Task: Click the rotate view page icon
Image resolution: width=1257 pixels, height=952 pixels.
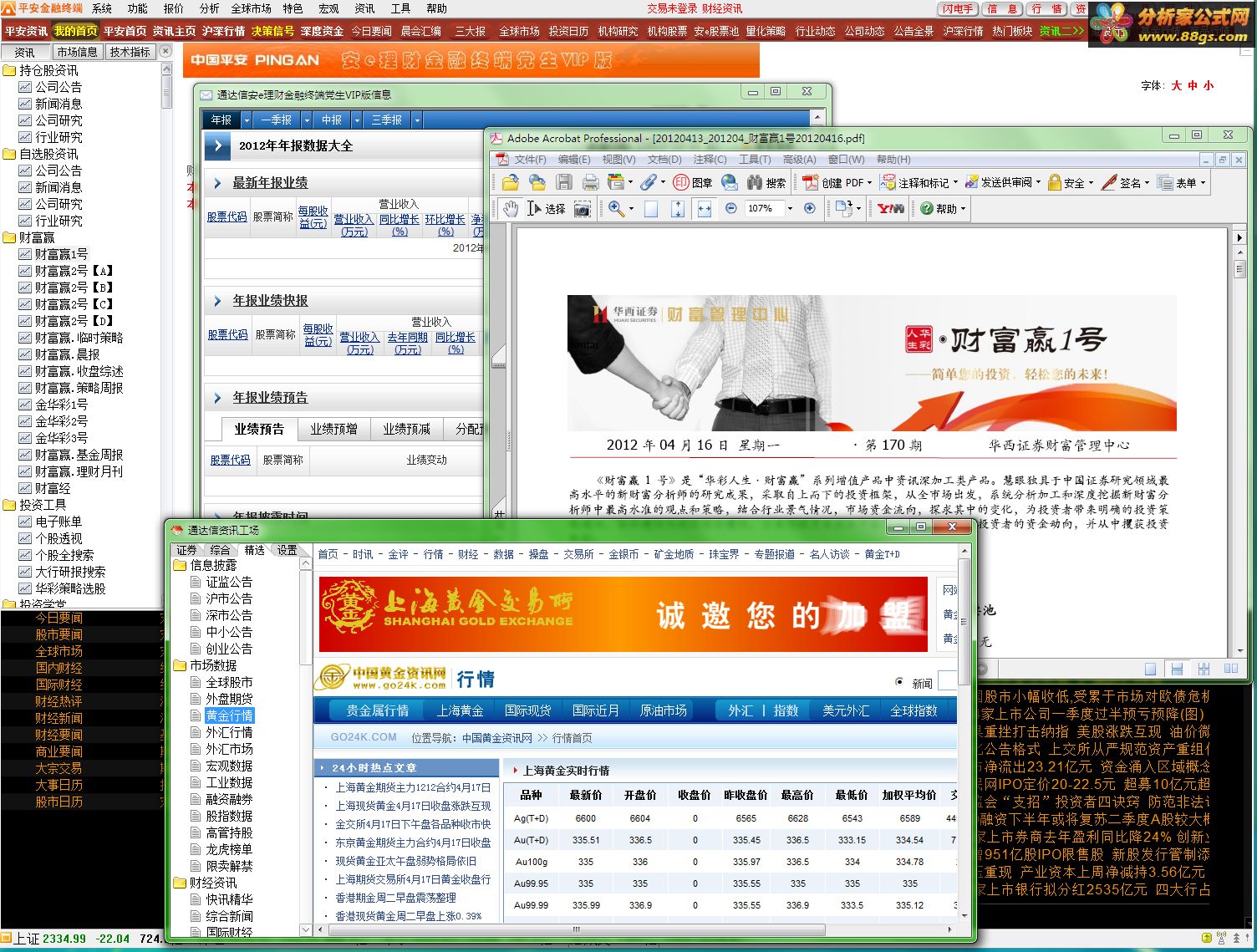Action: [843, 208]
